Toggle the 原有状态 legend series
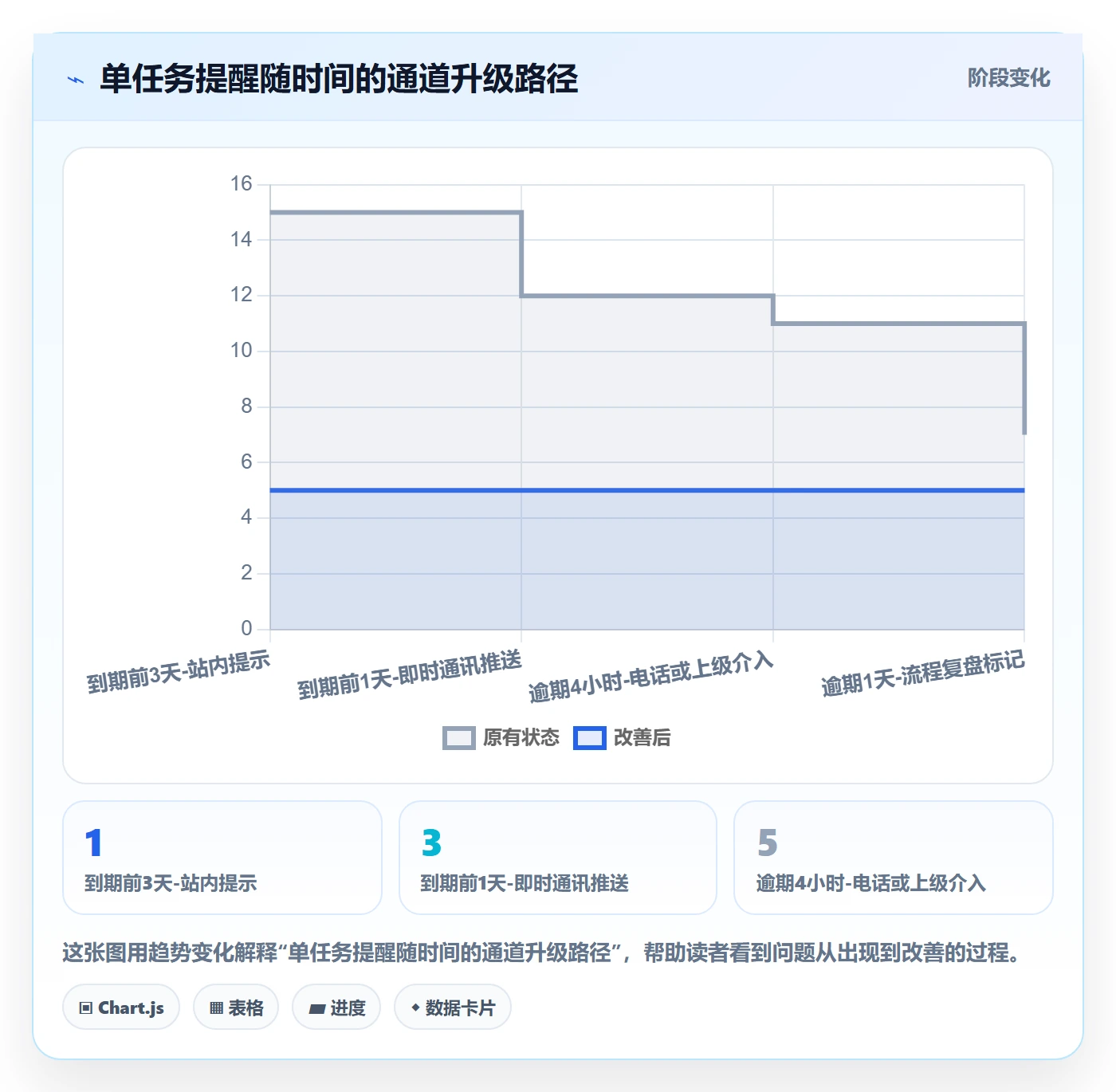The width and height of the screenshot is (1116, 1092). [x=501, y=738]
